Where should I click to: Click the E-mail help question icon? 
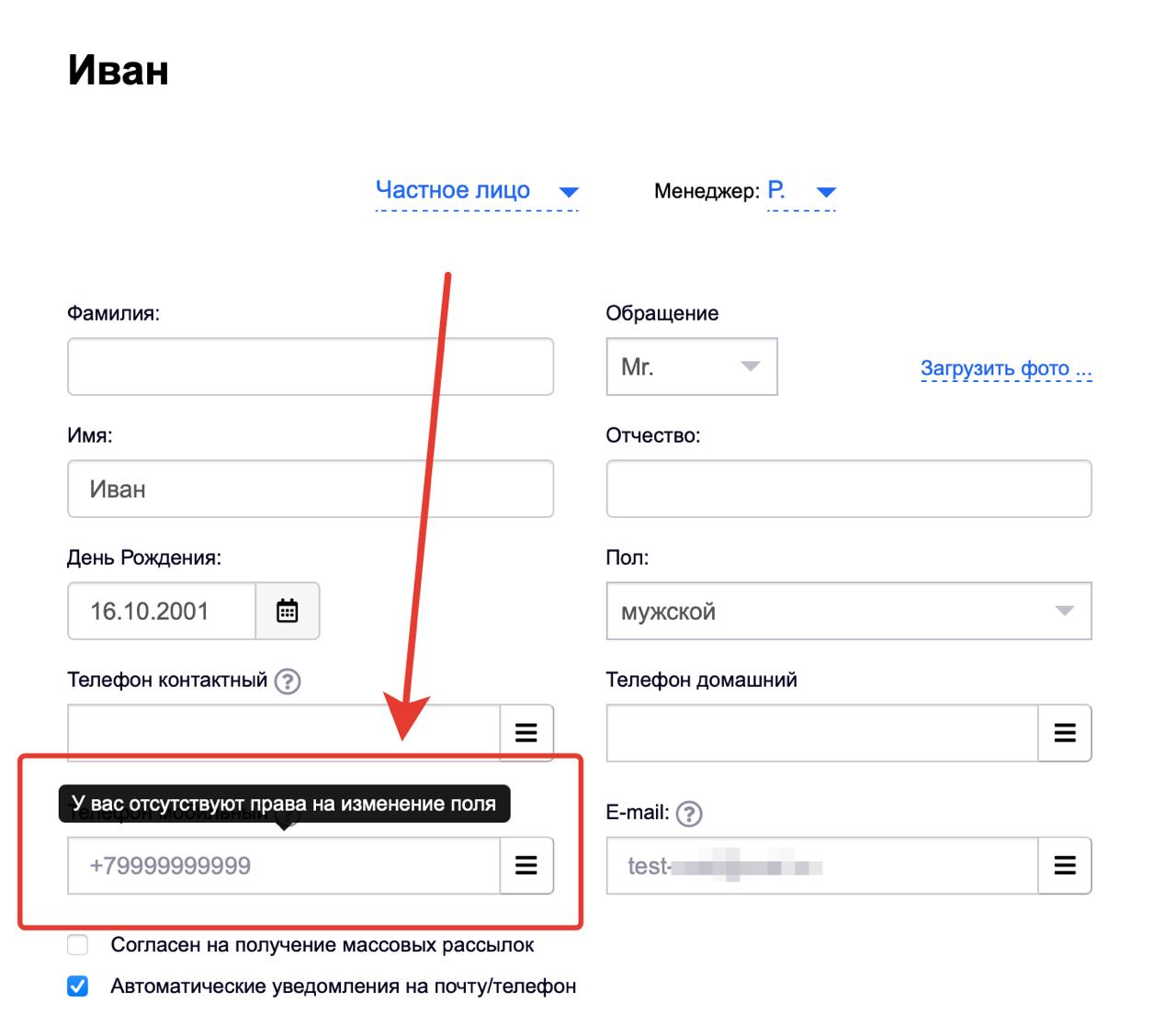[688, 814]
